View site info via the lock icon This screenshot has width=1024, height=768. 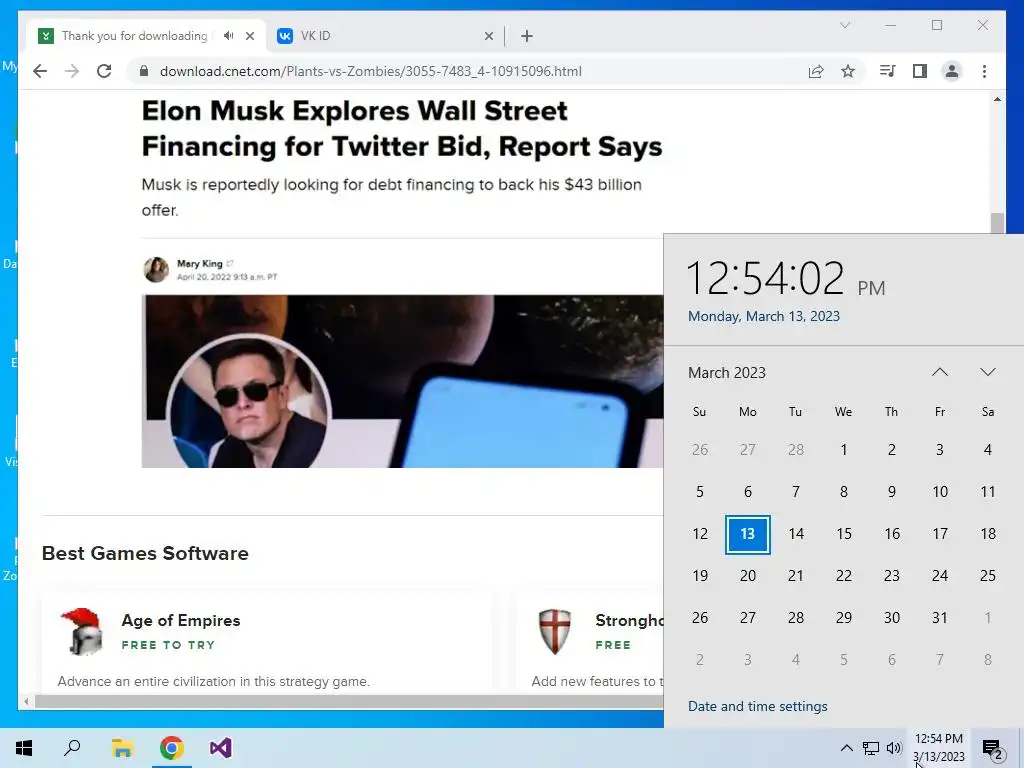click(144, 71)
